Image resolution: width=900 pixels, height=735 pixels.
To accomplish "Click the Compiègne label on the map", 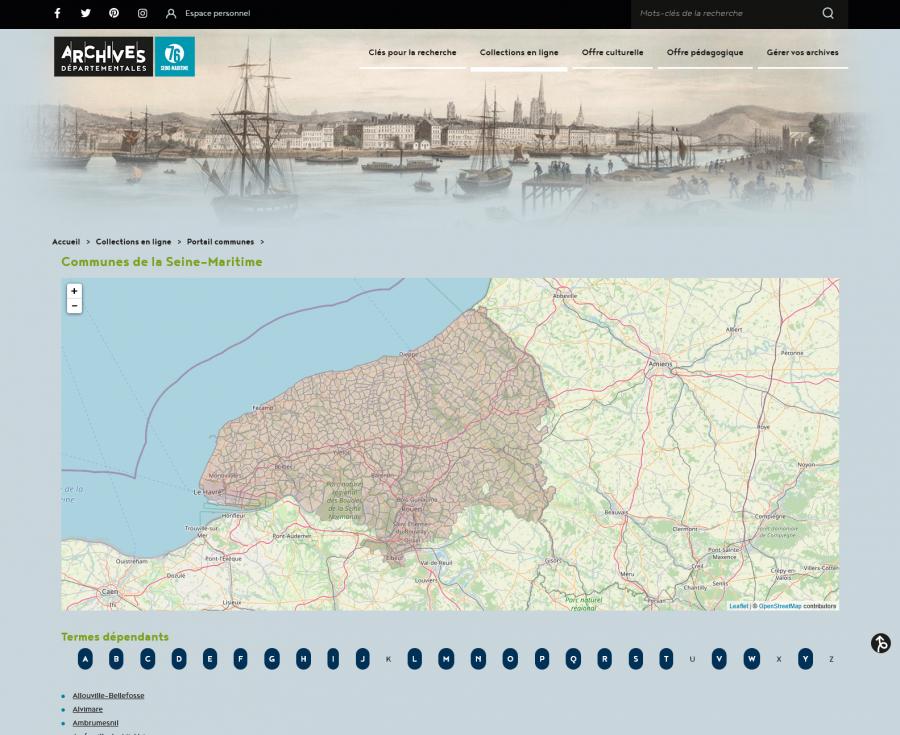I will [770, 516].
